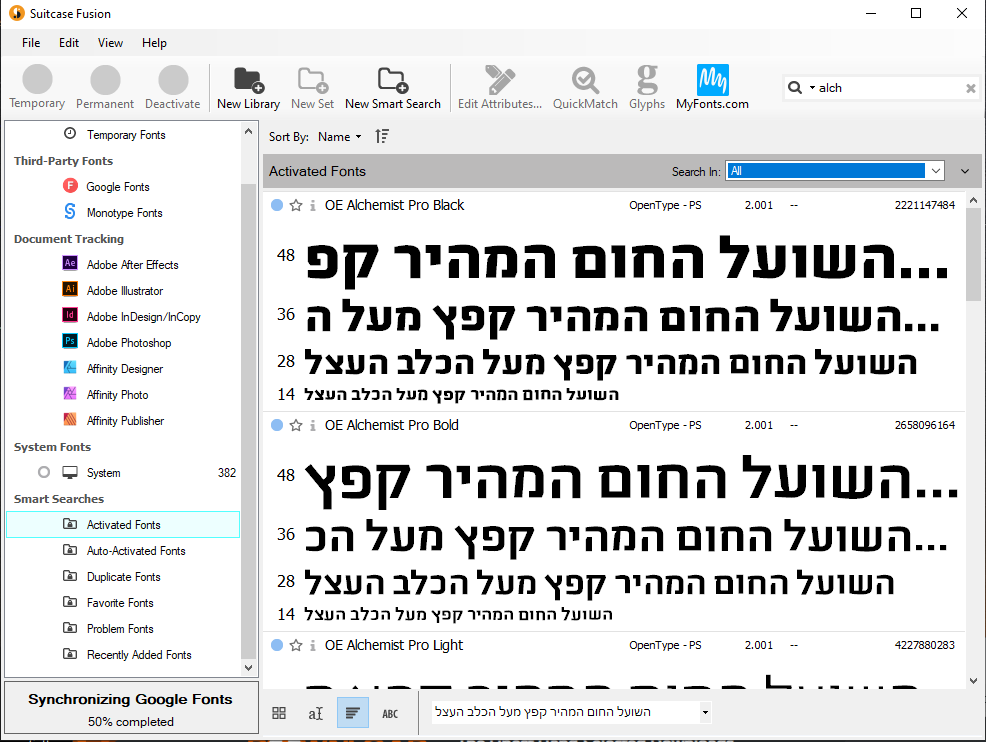The width and height of the screenshot is (986, 742).
Task: Switch to QuickType preview mode
Action: 316,713
